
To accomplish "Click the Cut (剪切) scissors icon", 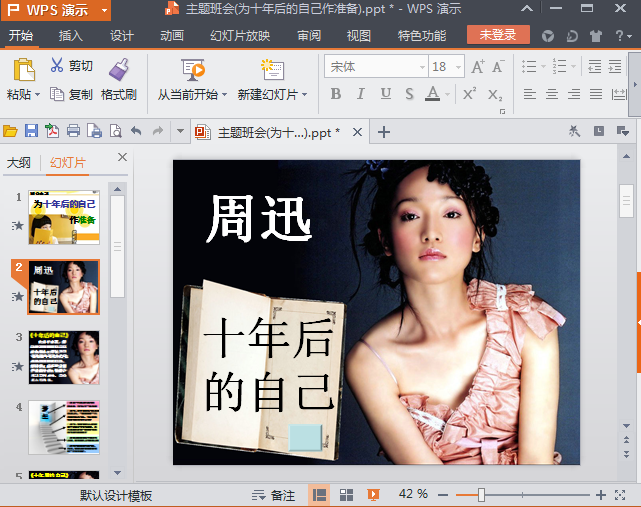I will click(57, 66).
